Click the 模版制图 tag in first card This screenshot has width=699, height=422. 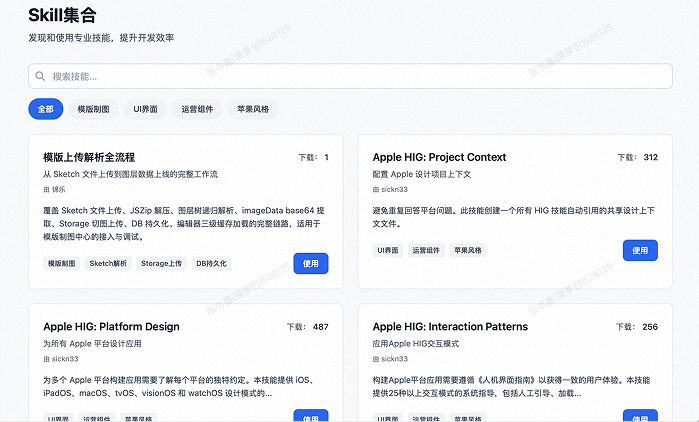point(62,263)
